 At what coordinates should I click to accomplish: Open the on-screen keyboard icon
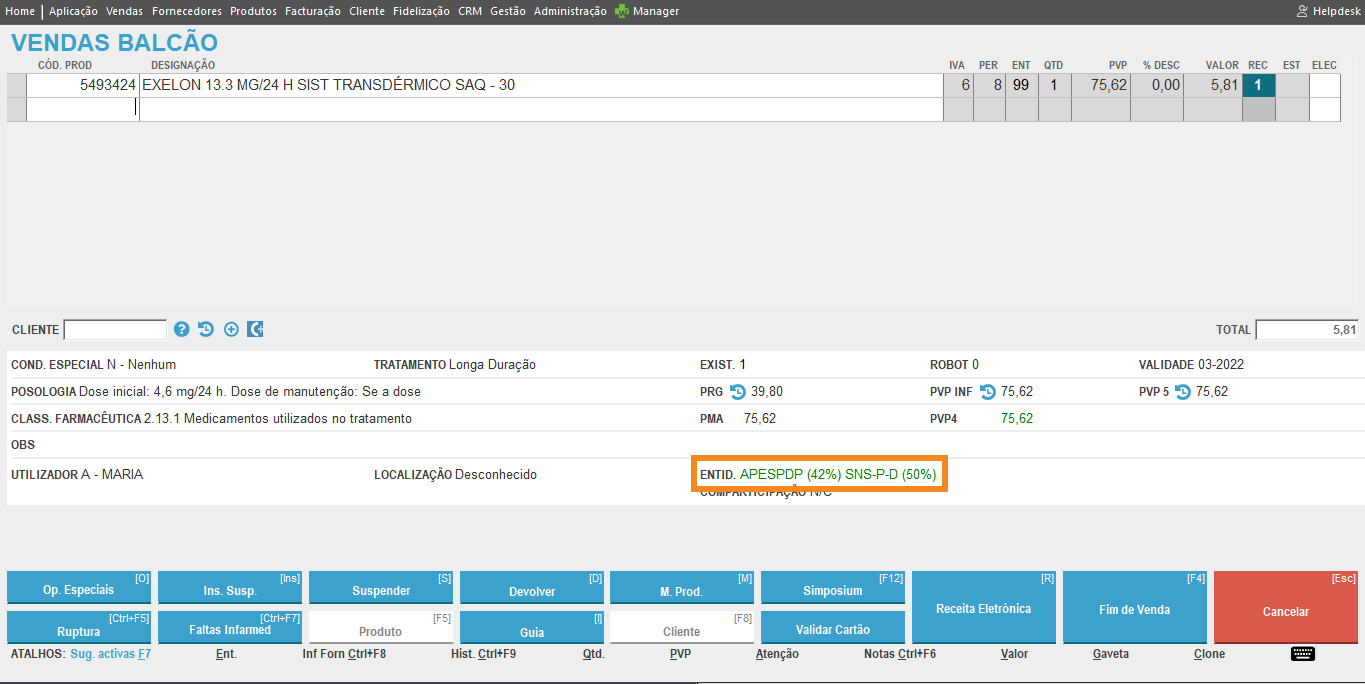(1302, 654)
